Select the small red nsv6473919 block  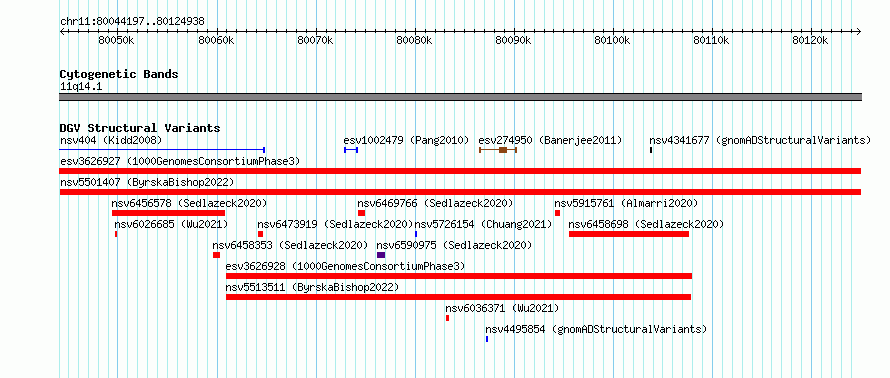tap(261, 234)
